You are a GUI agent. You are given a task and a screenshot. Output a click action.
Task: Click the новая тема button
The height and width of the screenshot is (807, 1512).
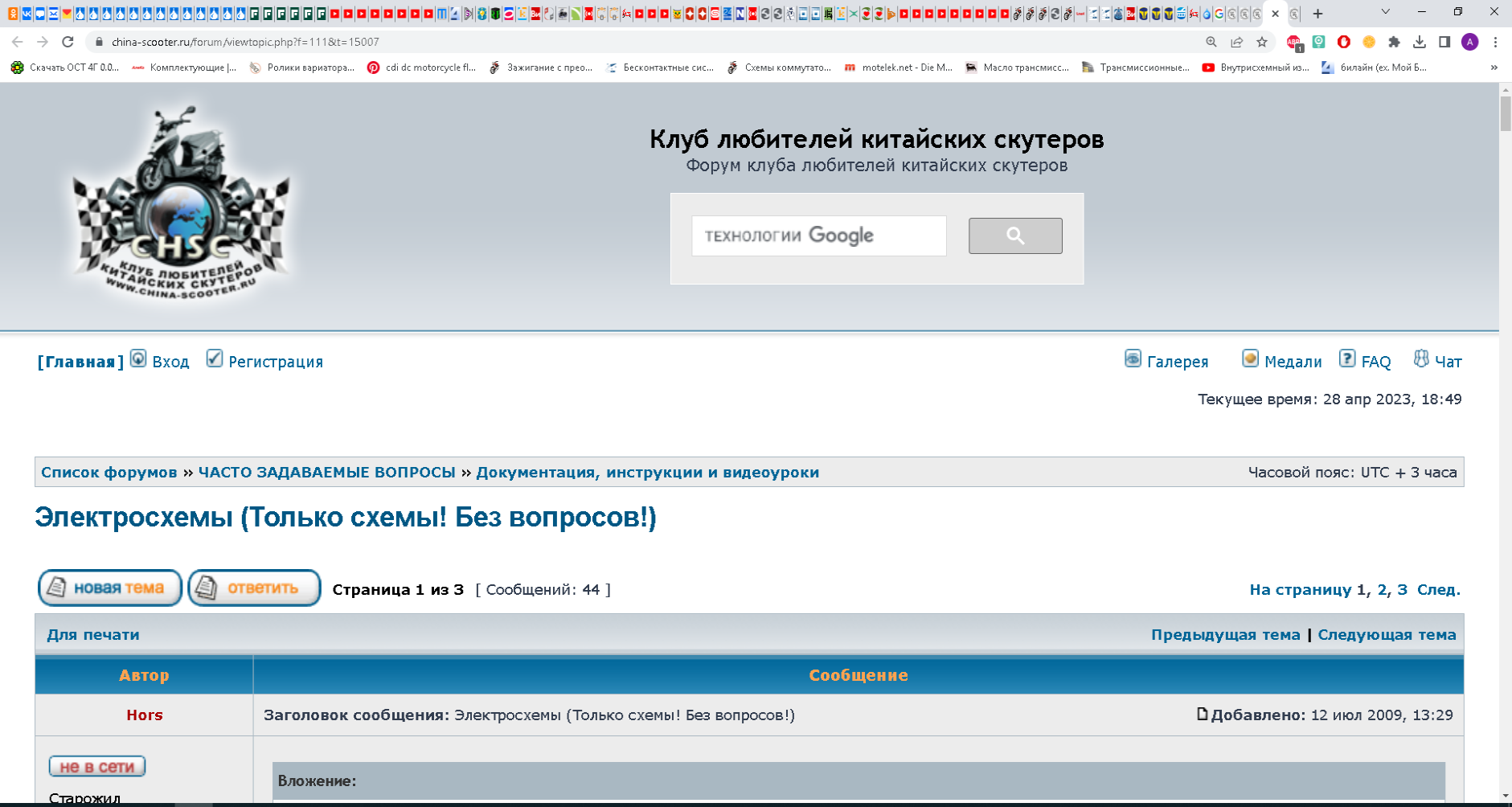(110, 588)
